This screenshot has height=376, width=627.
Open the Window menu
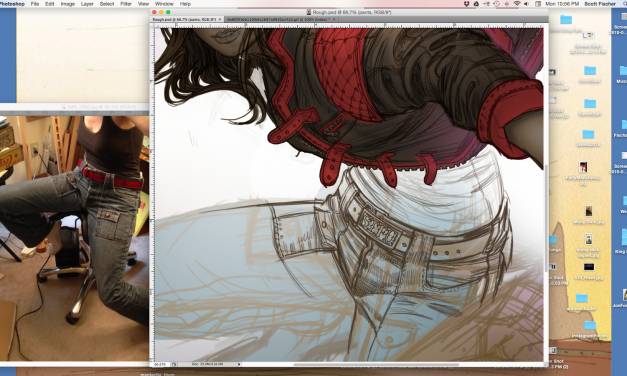(164, 4)
